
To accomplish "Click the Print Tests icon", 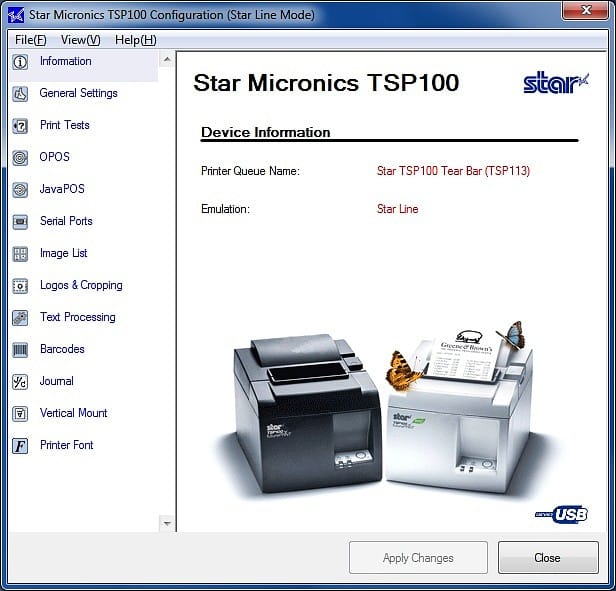I will tap(20, 126).
